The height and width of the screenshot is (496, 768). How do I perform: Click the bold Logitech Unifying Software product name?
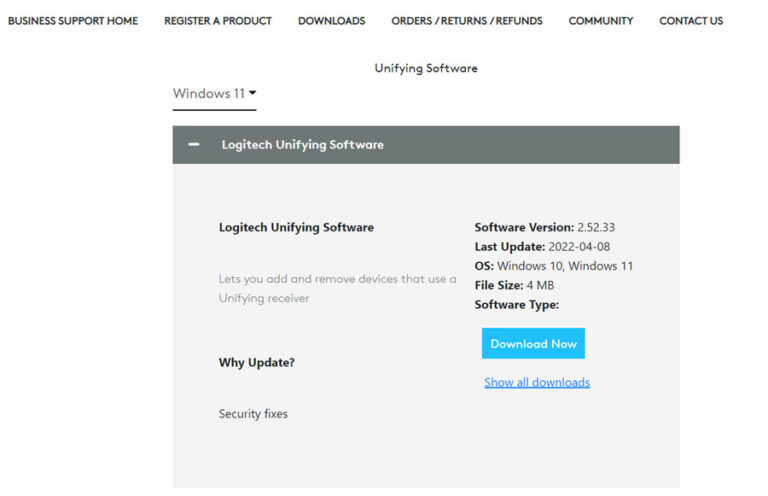(296, 227)
